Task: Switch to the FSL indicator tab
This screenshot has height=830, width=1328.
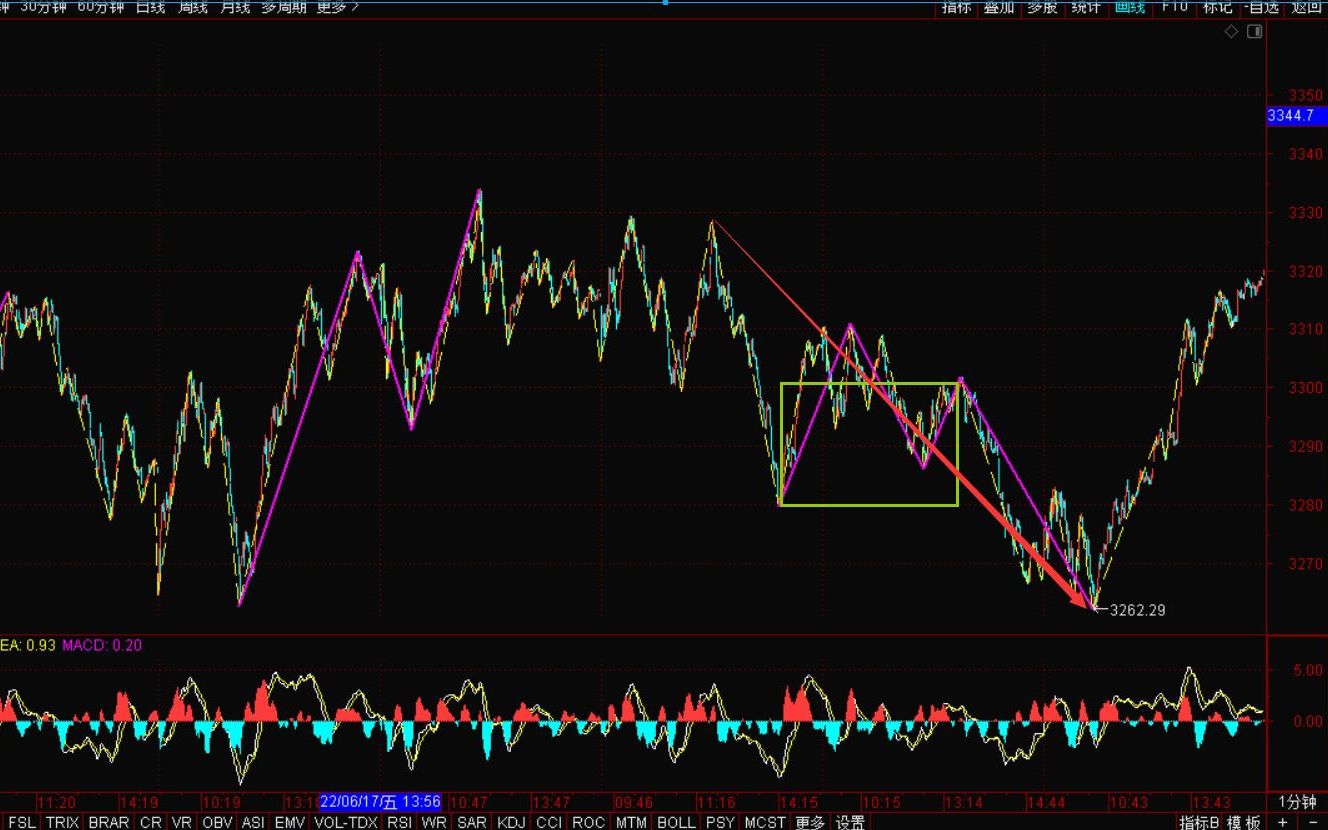Action: click(x=21, y=822)
